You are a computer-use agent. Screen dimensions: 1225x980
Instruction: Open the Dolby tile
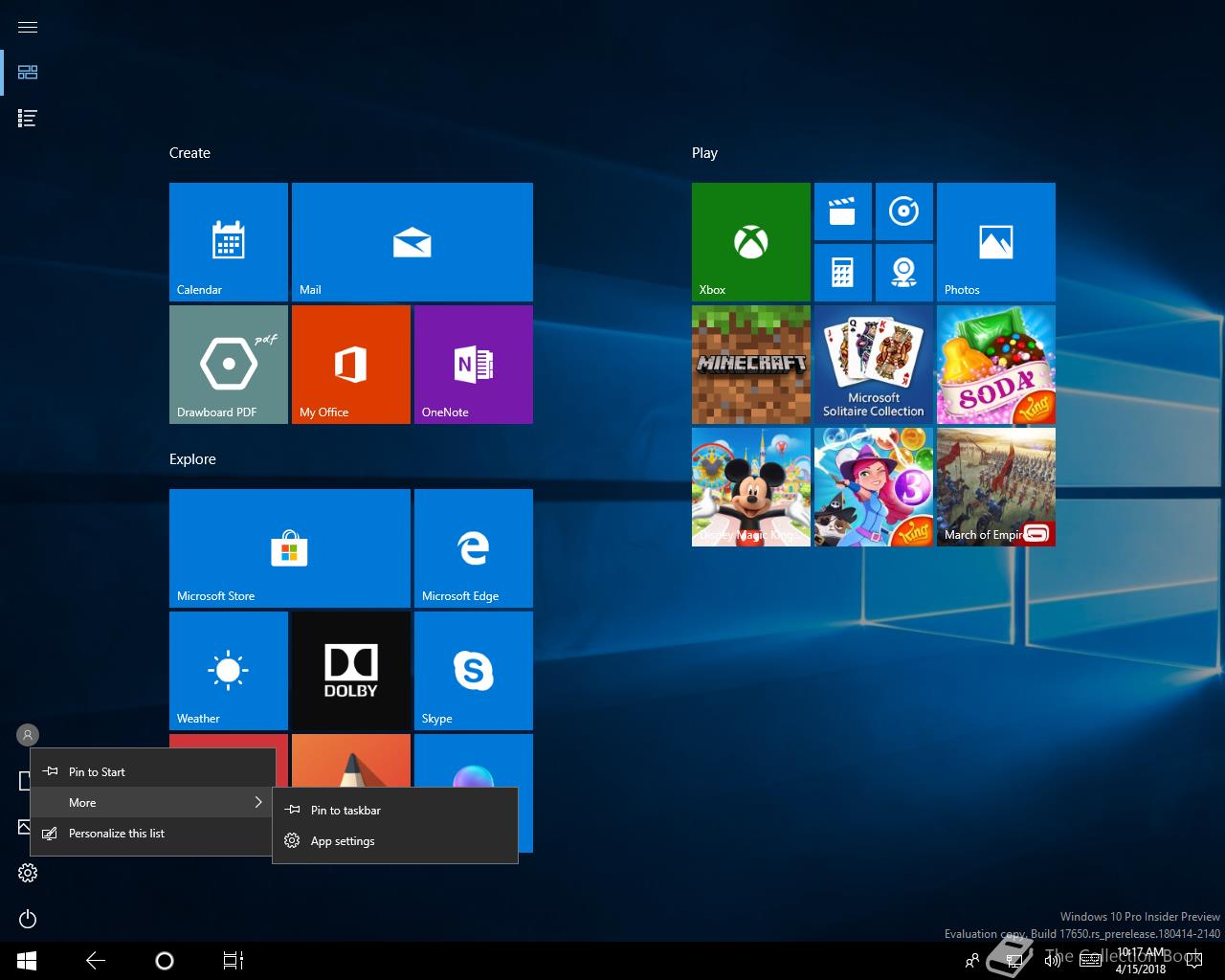[x=351, y=671]
